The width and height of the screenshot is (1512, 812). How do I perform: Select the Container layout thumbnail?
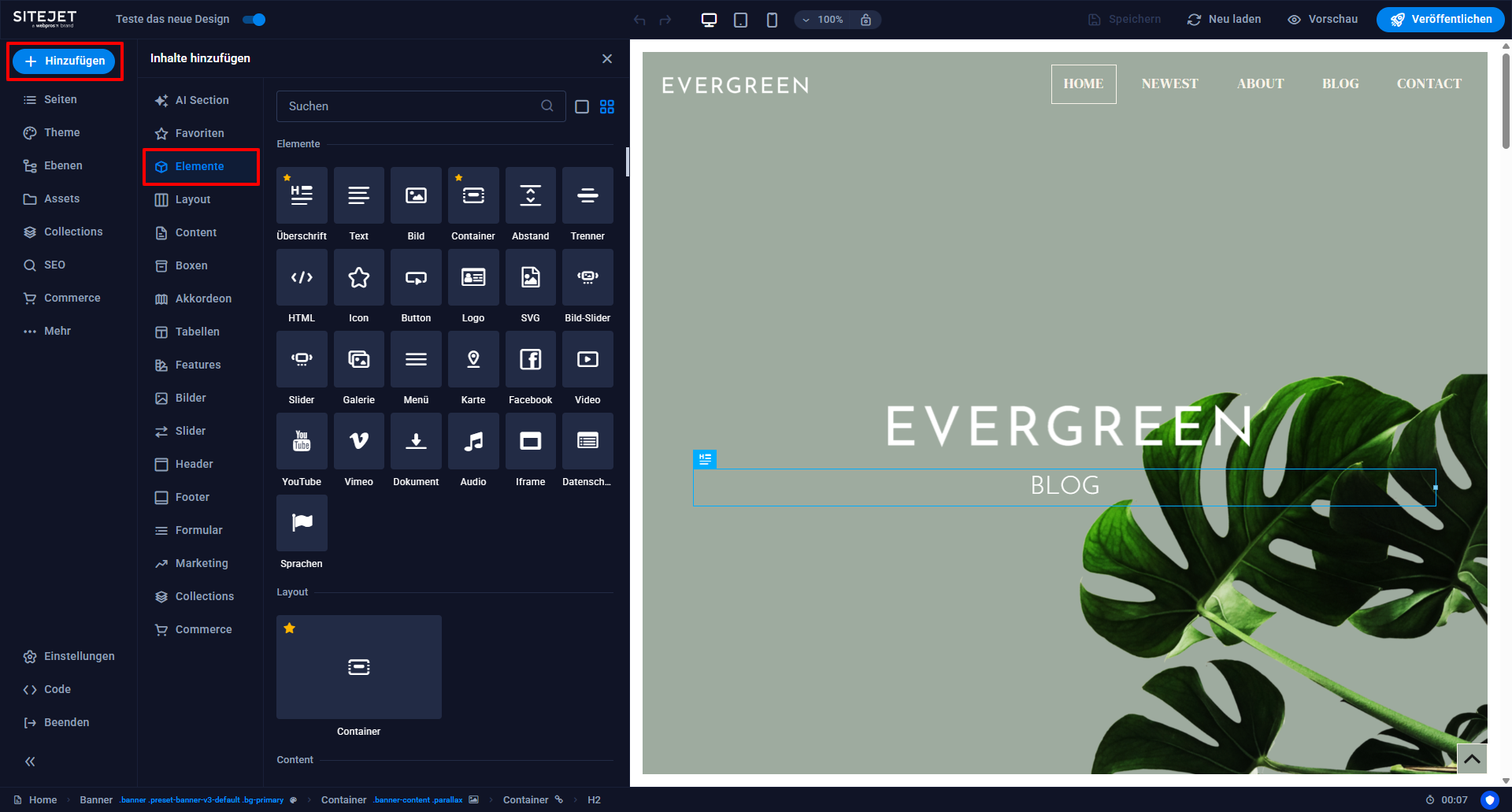point(359,667)
